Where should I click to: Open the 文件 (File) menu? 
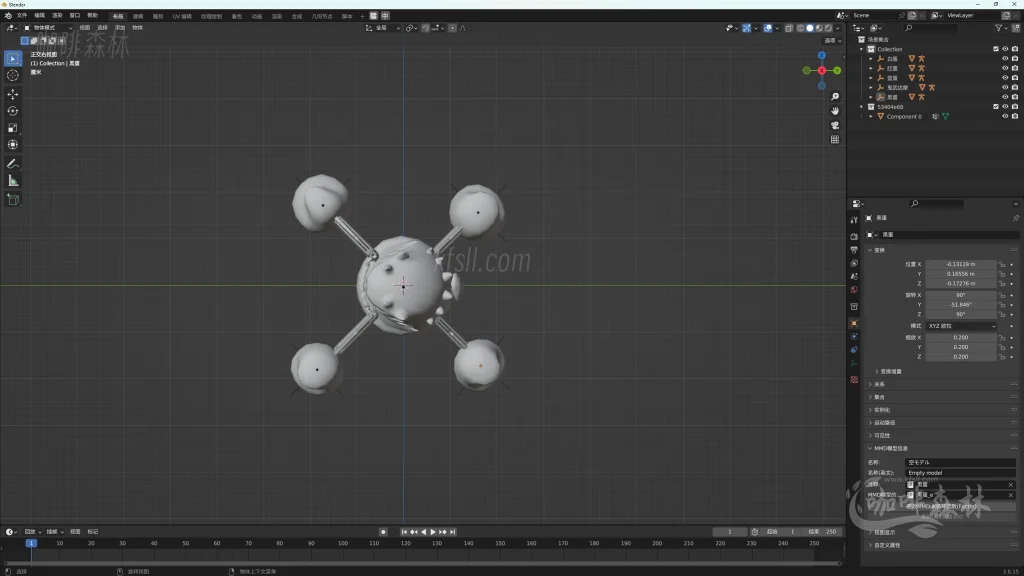click(x=22, y=16)
